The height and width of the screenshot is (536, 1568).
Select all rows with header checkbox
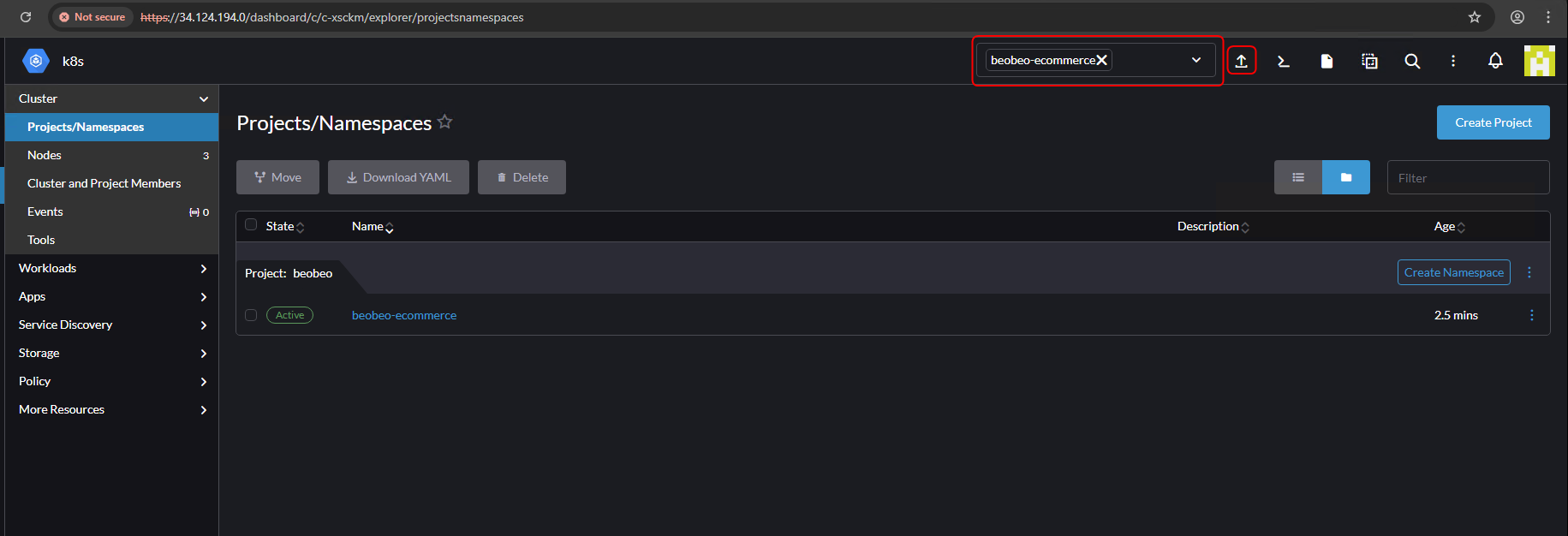[x=251, y=225]
